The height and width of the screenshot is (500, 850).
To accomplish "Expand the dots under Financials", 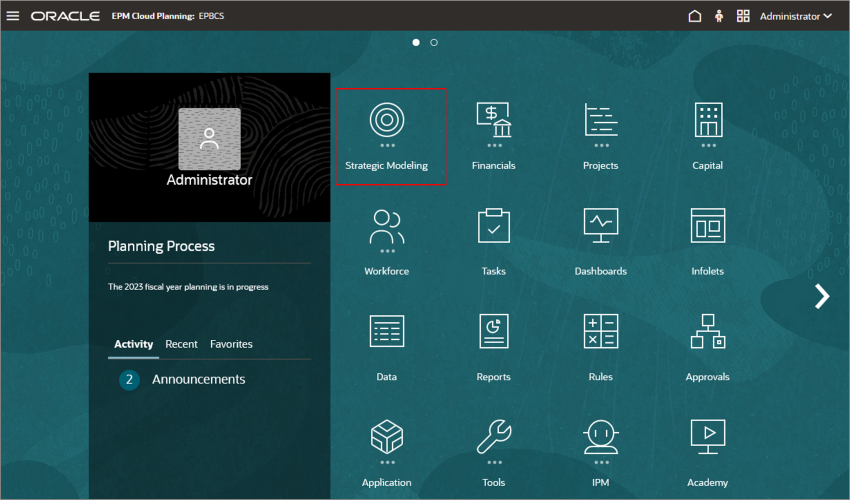I will click(494, 145).
